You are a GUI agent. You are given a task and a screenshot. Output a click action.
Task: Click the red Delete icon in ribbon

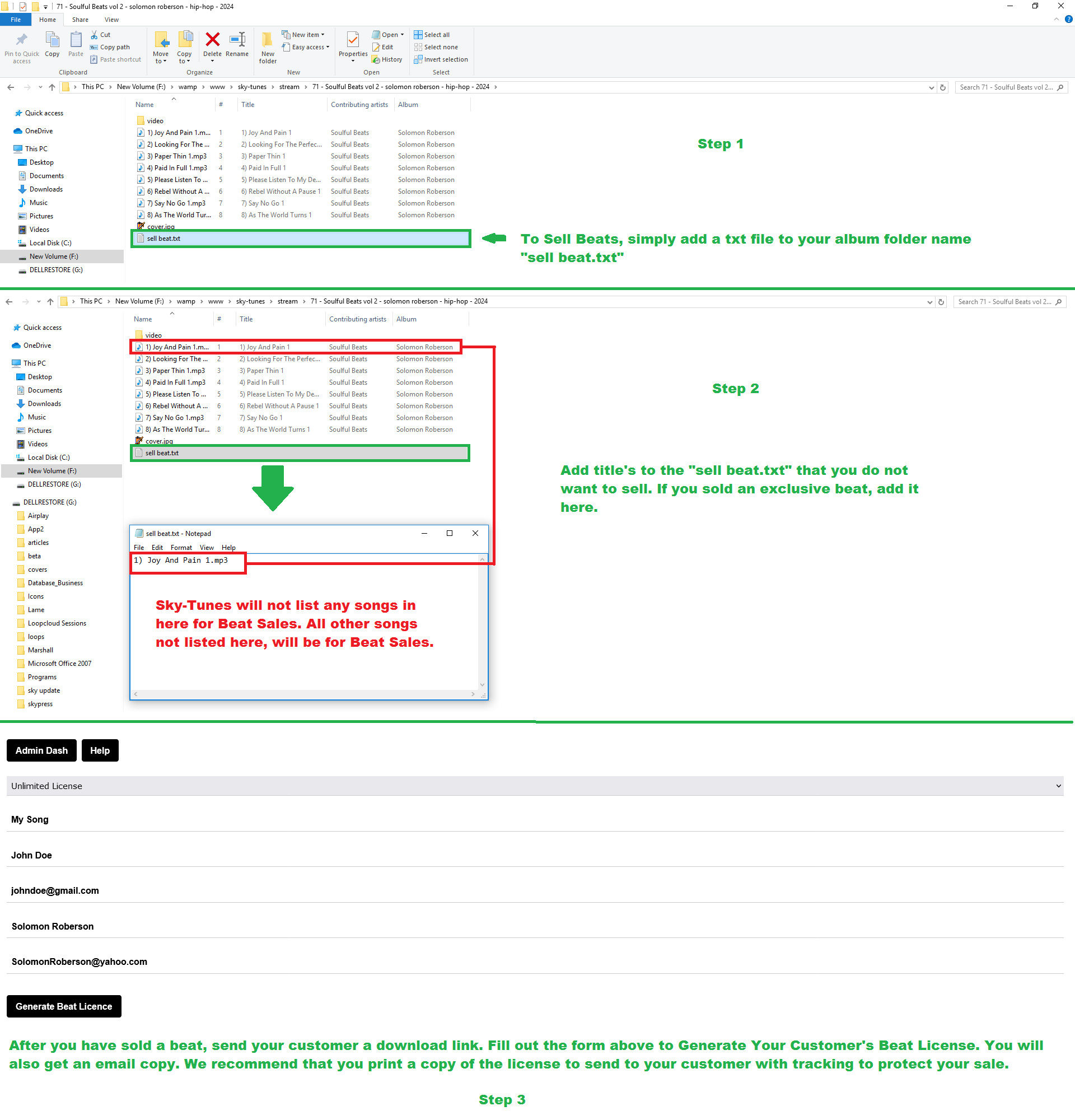213,40
